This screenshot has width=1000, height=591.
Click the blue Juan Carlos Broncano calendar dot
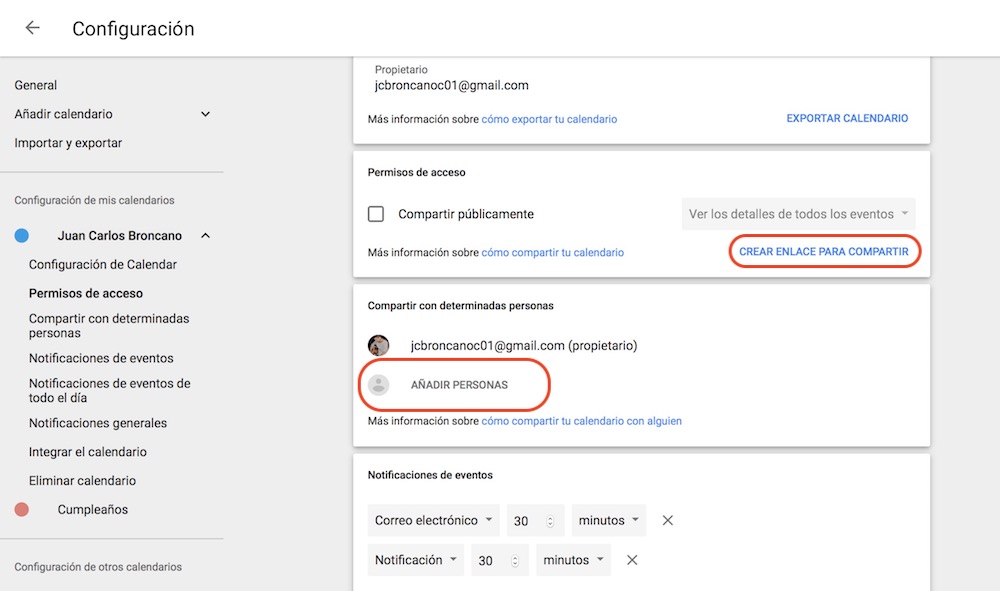22,236
